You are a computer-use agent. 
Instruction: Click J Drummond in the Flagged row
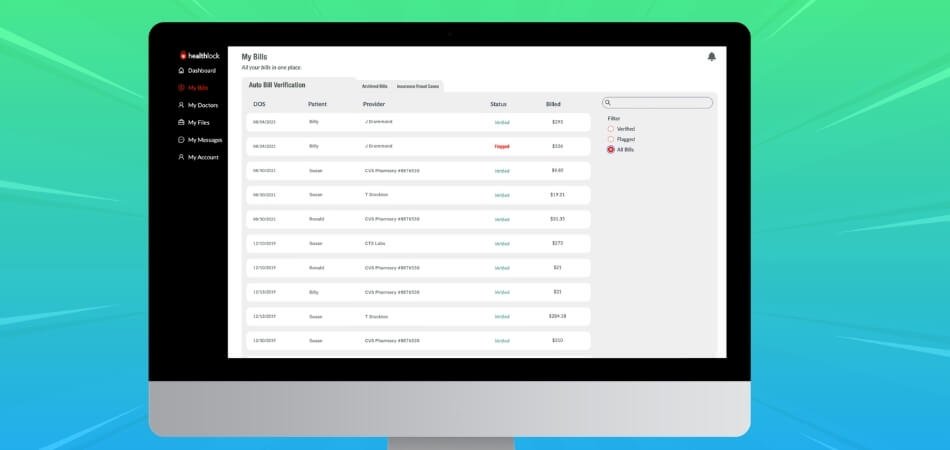coord(379,146)
